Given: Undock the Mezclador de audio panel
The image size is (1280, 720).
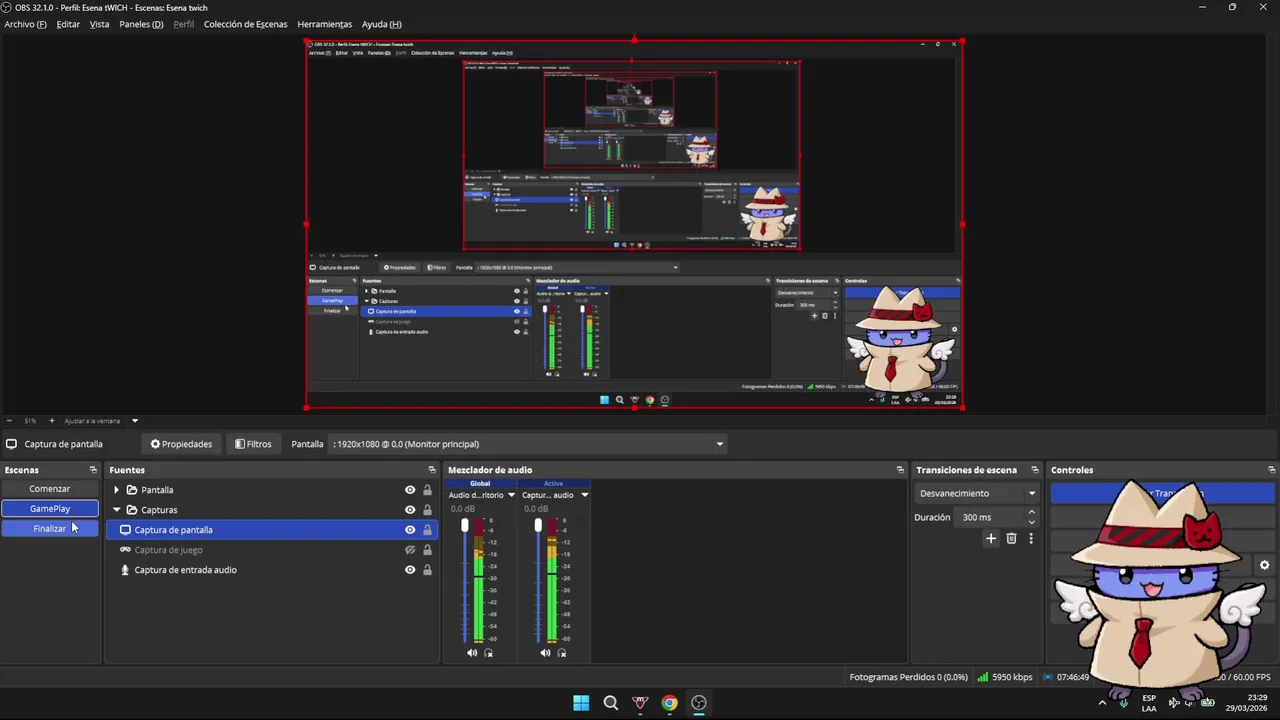Looking at the screenshot, I should (x=900, y=470).
